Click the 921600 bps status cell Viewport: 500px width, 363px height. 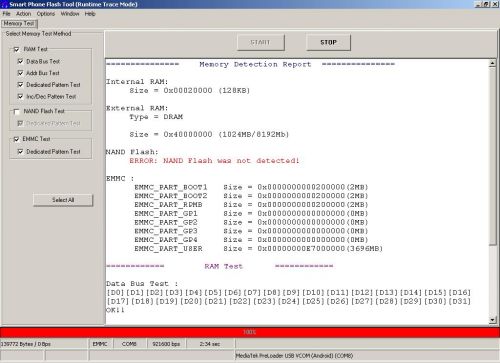click(166, 344)
